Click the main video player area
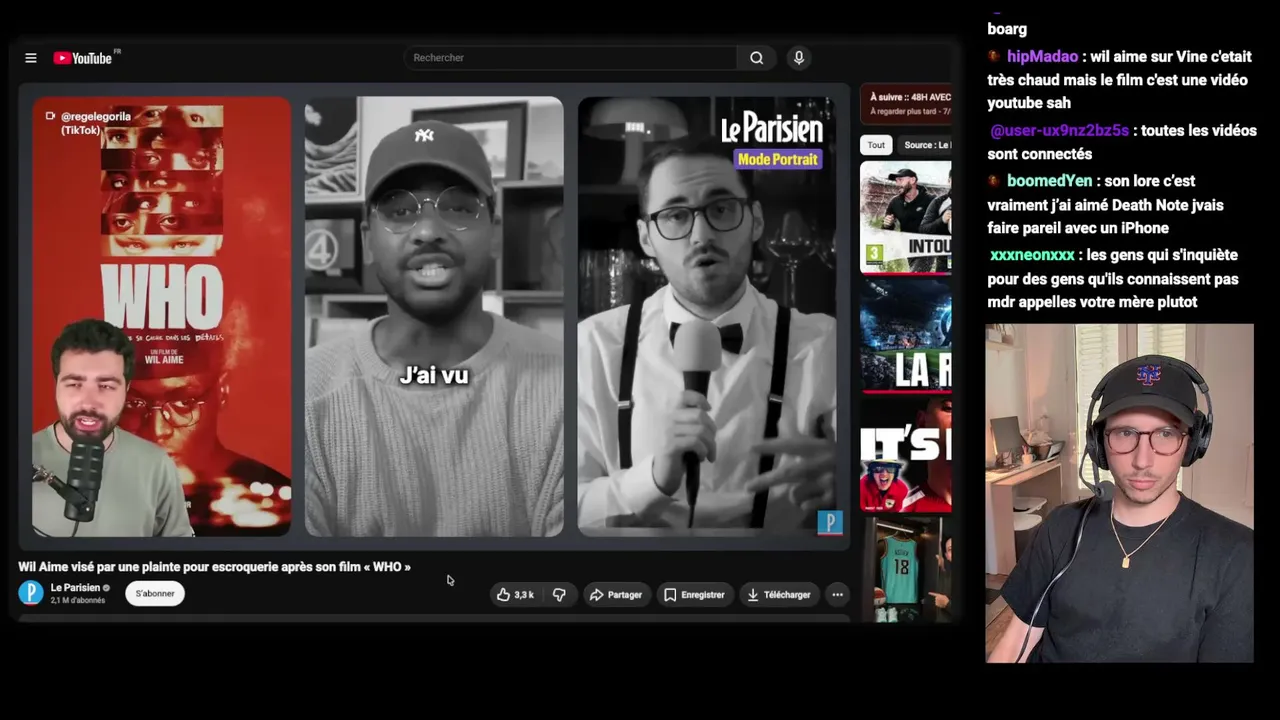The image size is (1280, 720). [x=434, y=316]
